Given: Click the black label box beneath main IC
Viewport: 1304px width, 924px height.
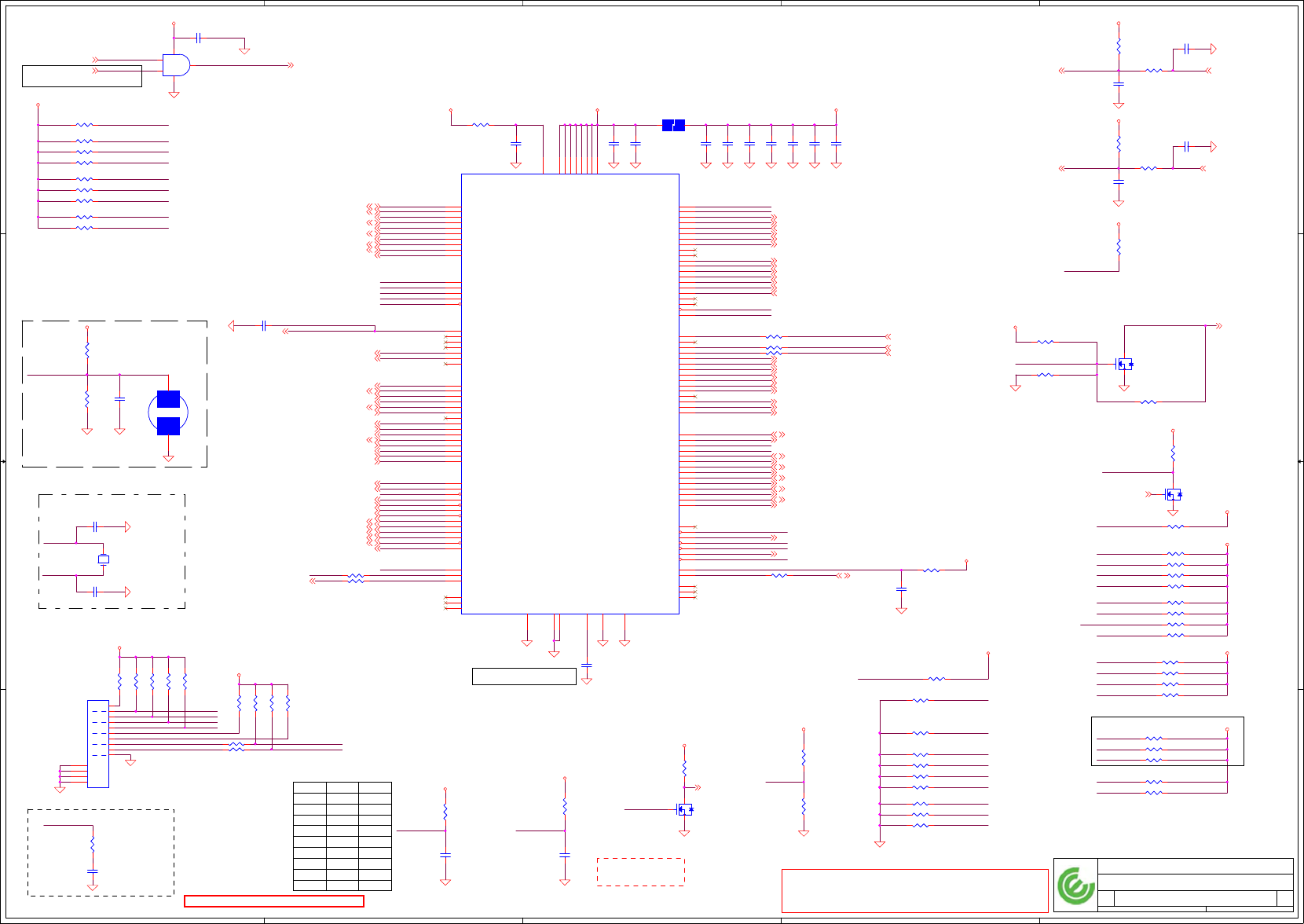Looking at the screenshot, I should click(x=524, y=676).
